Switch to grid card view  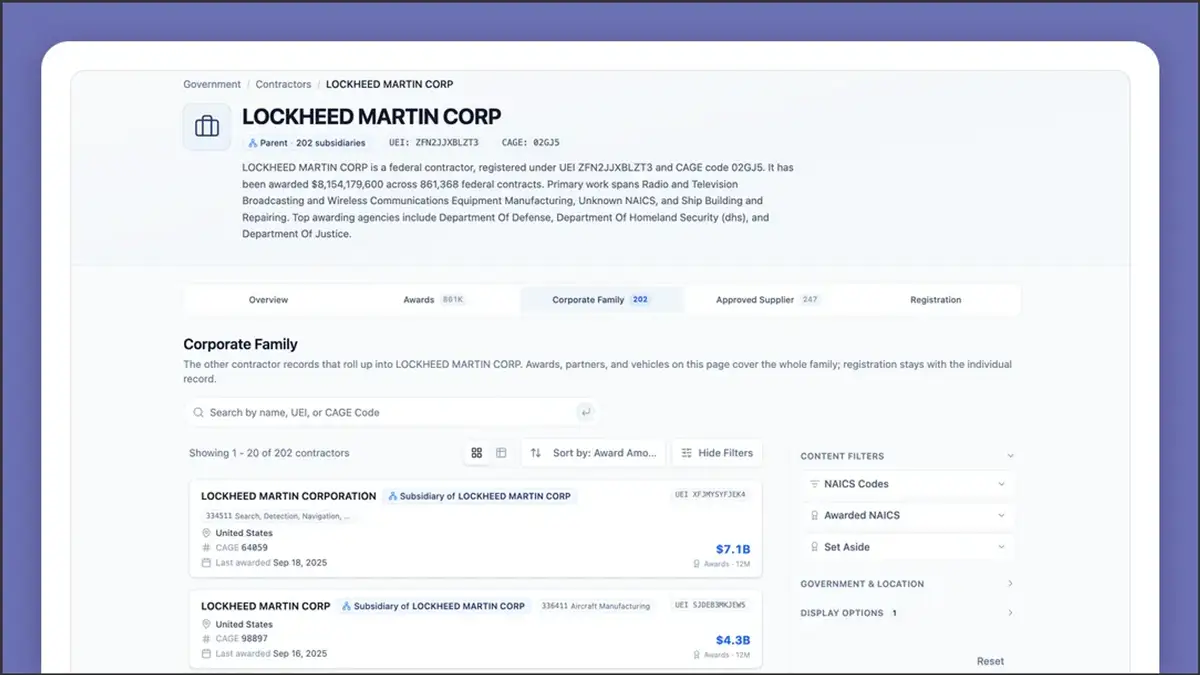coord(477,453)
